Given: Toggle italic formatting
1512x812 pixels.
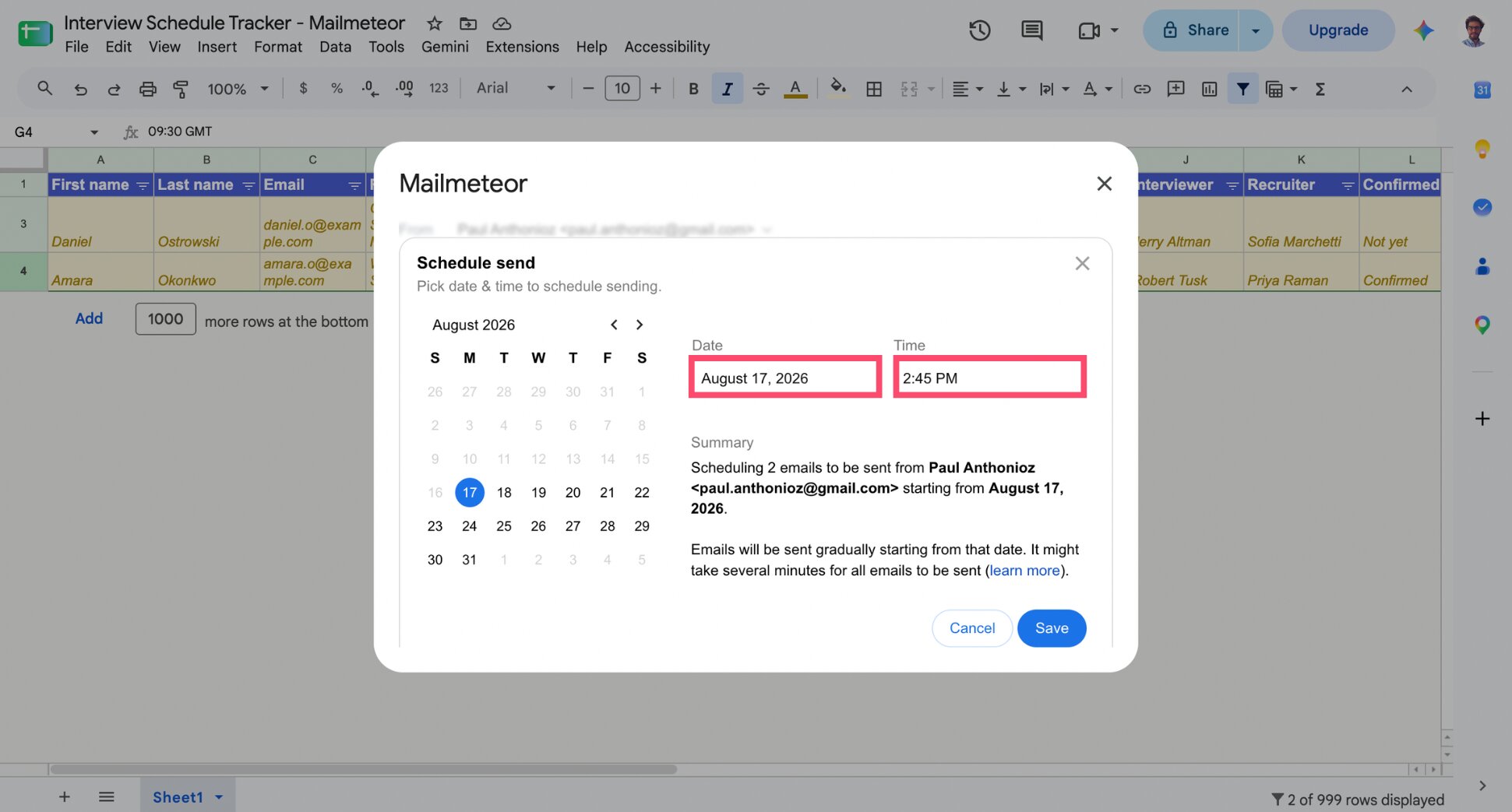Looking at the screenshot, I should tap(727, 89).
